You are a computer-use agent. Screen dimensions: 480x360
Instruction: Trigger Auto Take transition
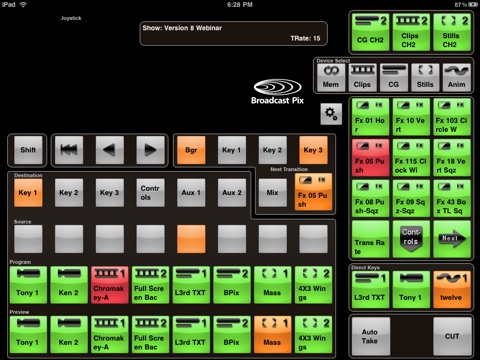(x=370, y=336)
